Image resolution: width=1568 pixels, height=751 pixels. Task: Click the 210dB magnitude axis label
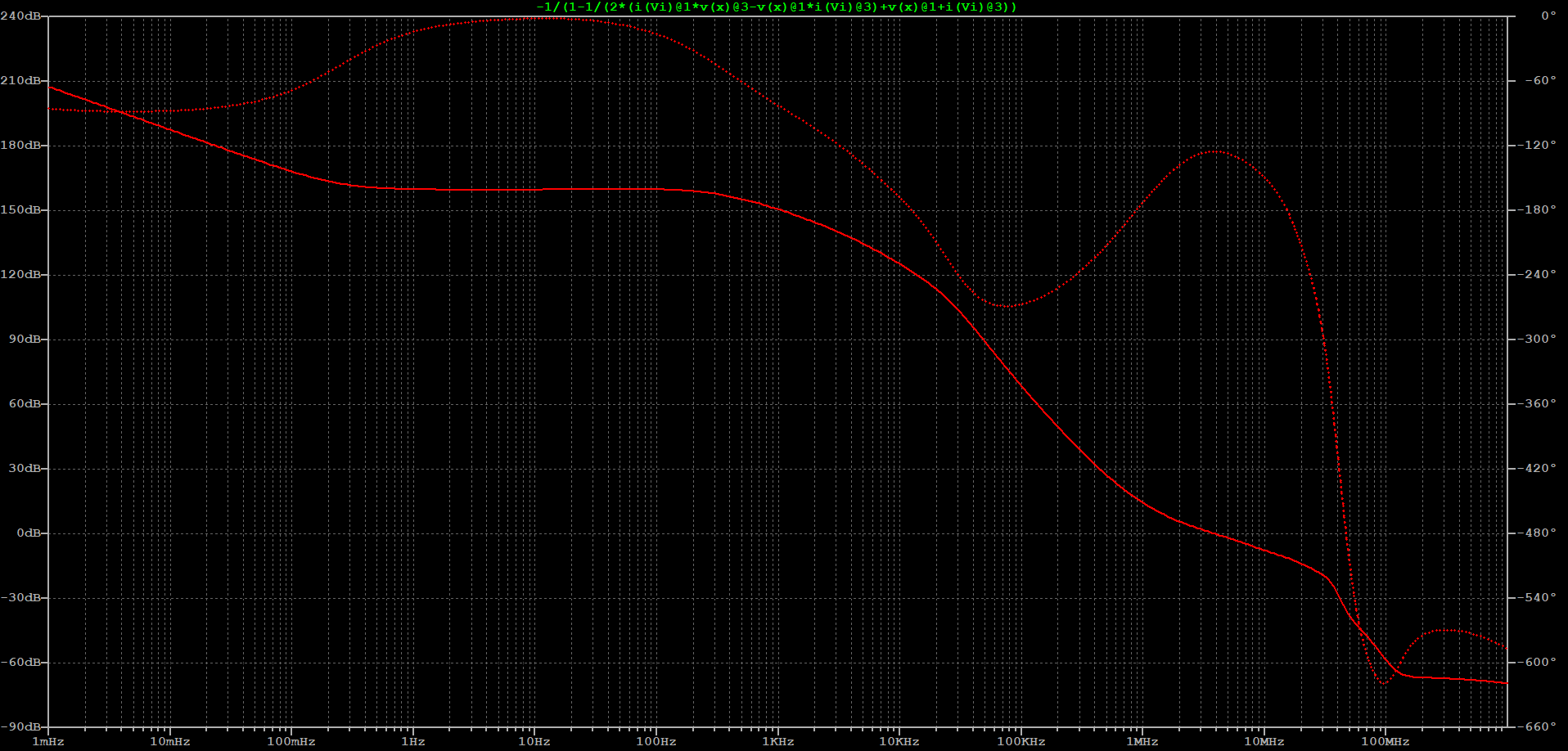click(20, 80)
